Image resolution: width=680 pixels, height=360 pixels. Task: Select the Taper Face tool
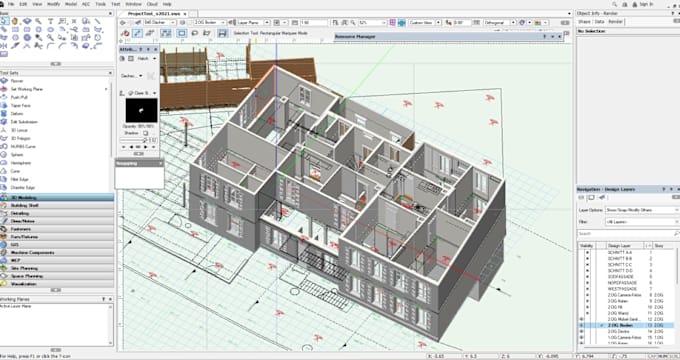[x=20, y=105]
